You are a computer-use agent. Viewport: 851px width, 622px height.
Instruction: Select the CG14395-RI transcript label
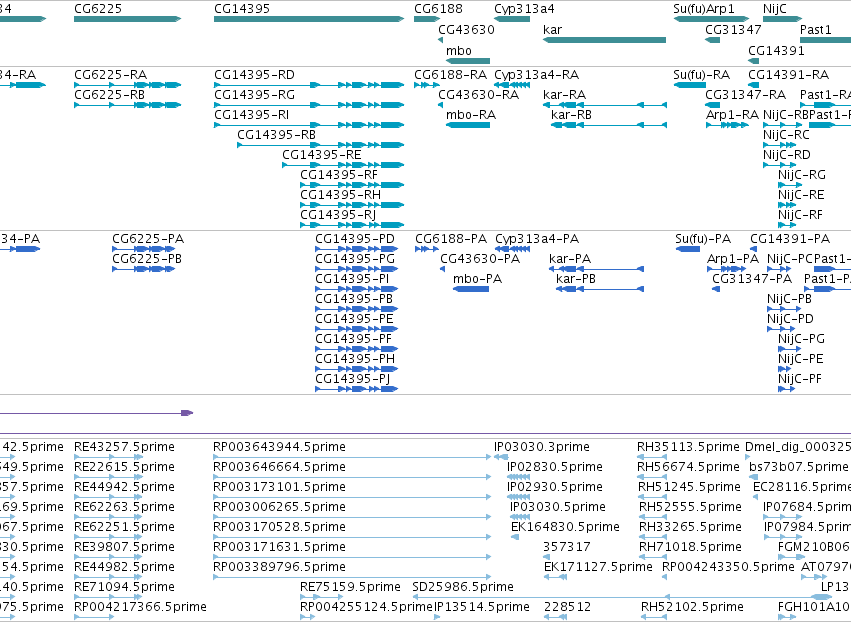tap(252, 115)
